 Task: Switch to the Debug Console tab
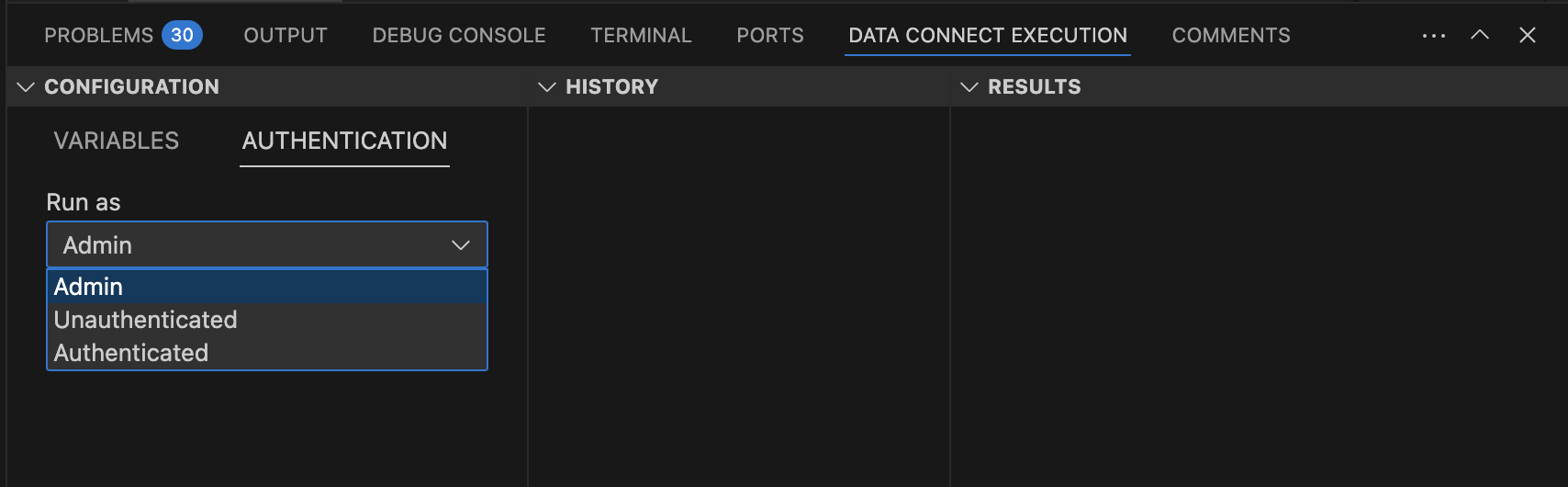tap(459, 35)
